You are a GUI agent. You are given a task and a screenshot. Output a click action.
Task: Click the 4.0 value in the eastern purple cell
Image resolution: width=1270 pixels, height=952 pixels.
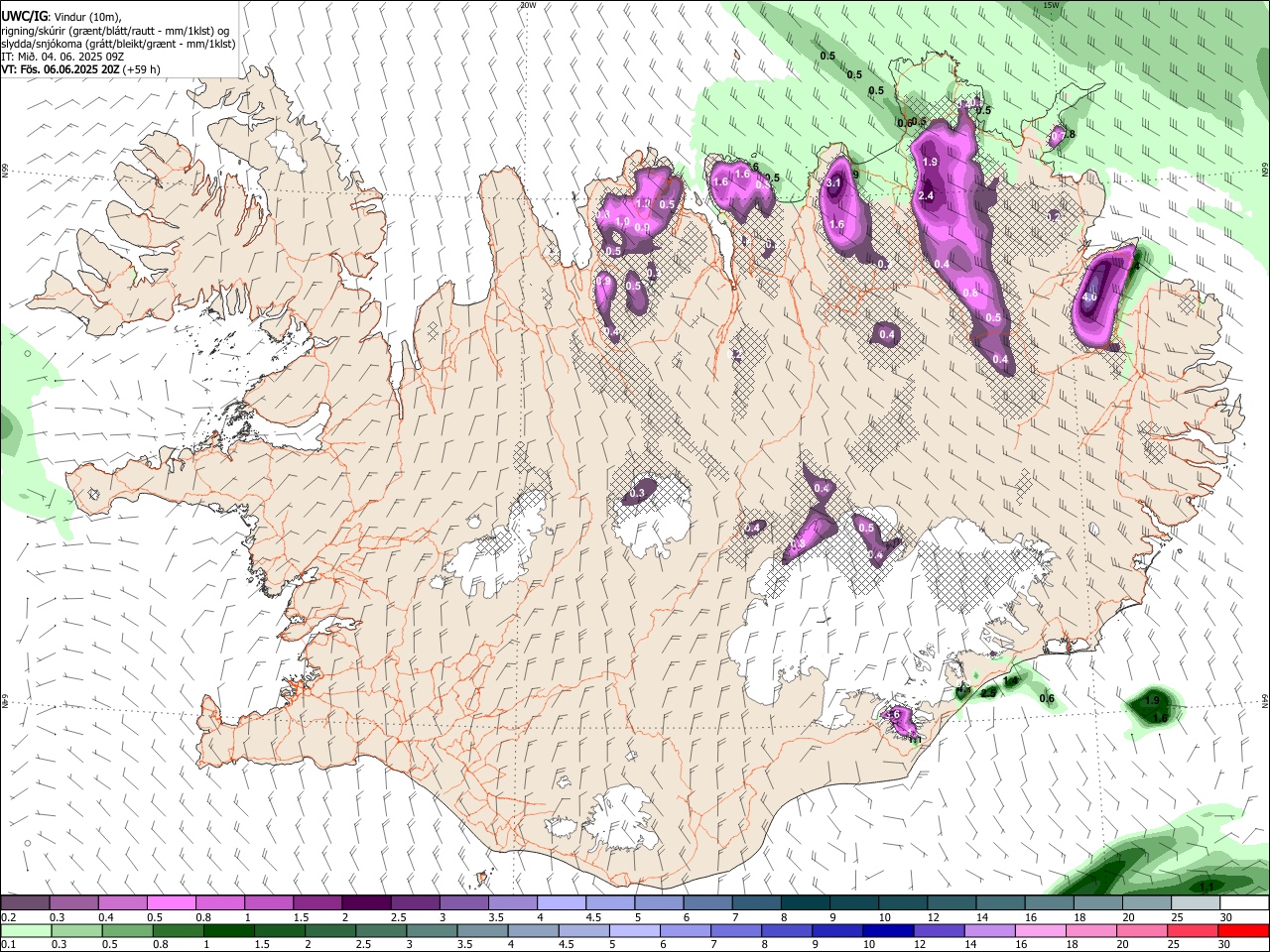pos(1089,297)
